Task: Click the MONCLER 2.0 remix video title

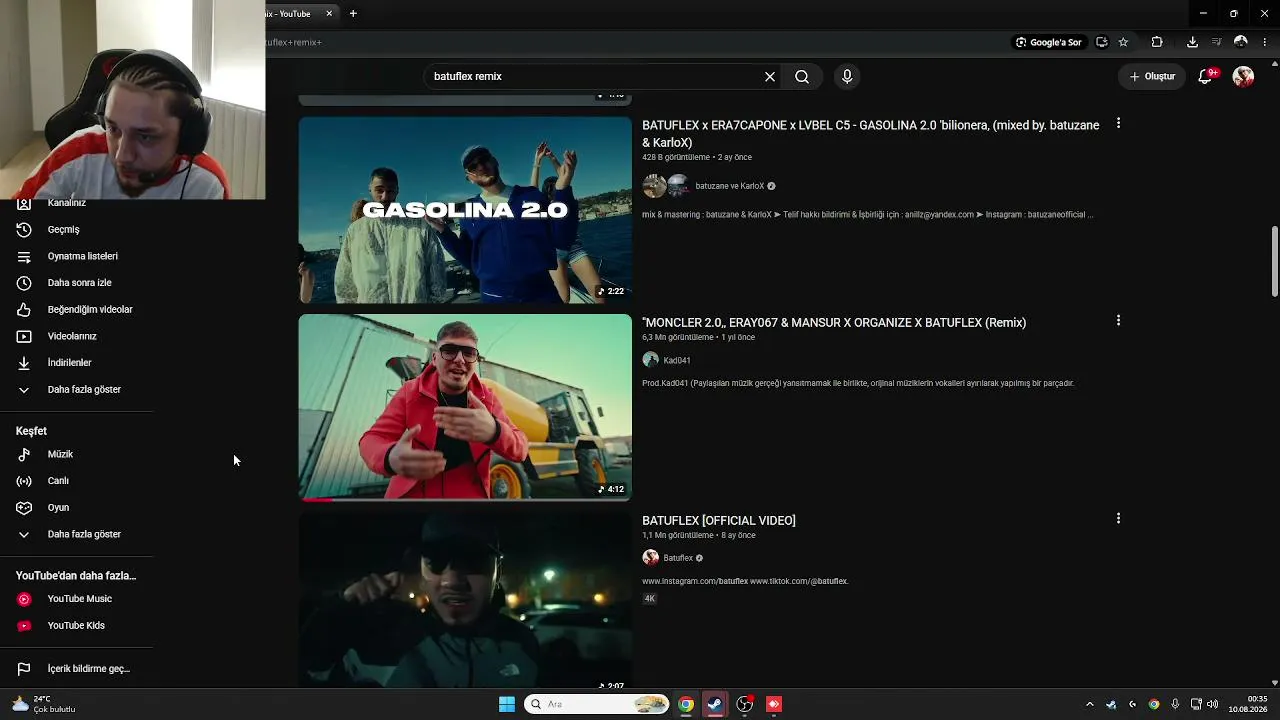Action: tap(834, 323)
